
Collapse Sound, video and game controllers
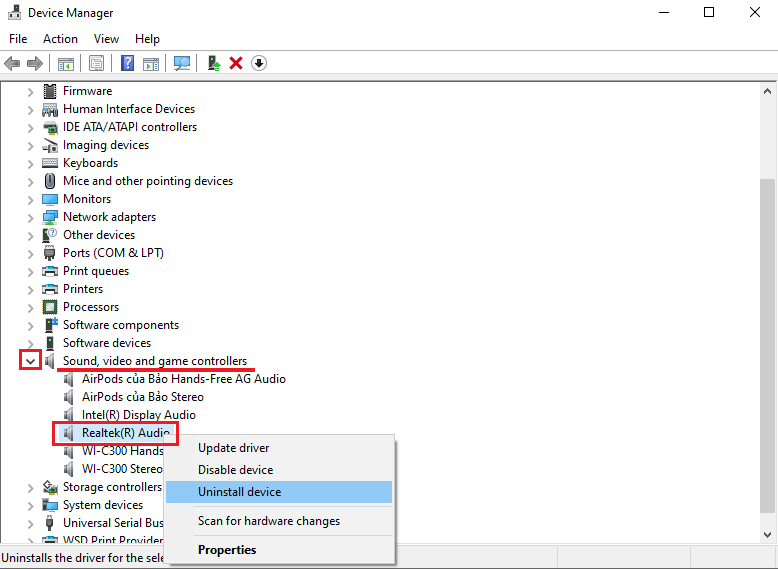click(x=30, y=361)
